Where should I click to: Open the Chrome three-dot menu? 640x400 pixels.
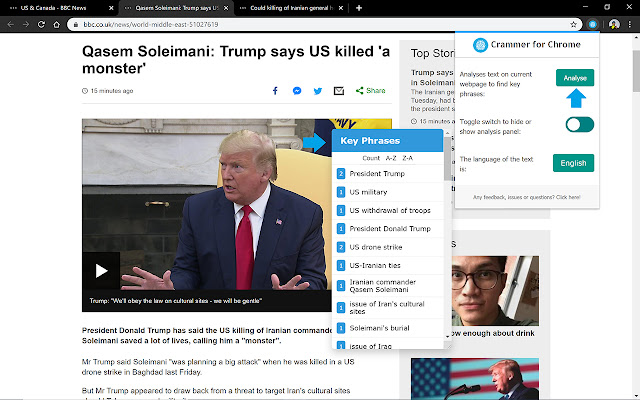tap(630, 24)
